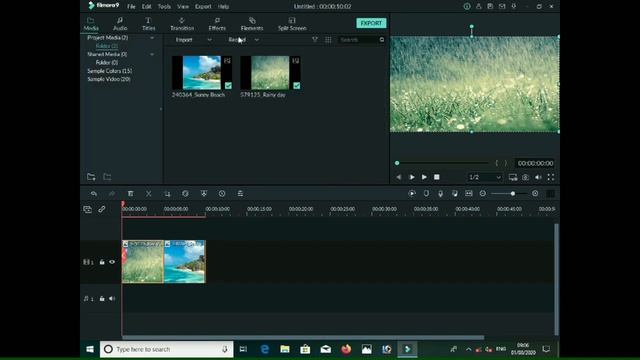The width and height of the screenshot is (640, 360).
Task: Step back one frame in preview
Action: click(399, 177)
